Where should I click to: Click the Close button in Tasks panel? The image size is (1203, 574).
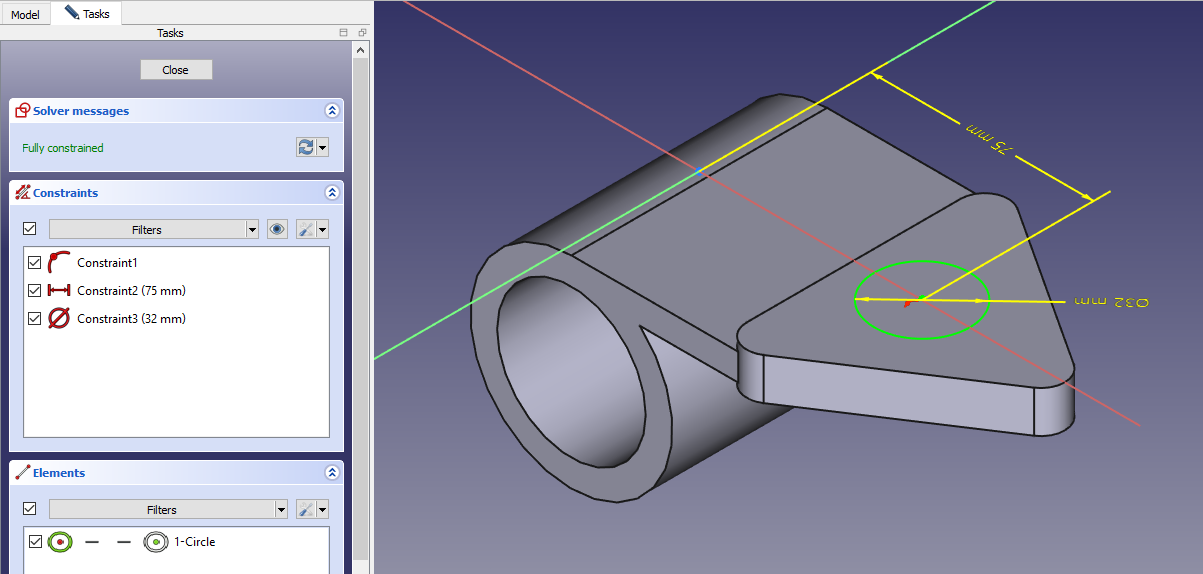click(x=176, y=70)
